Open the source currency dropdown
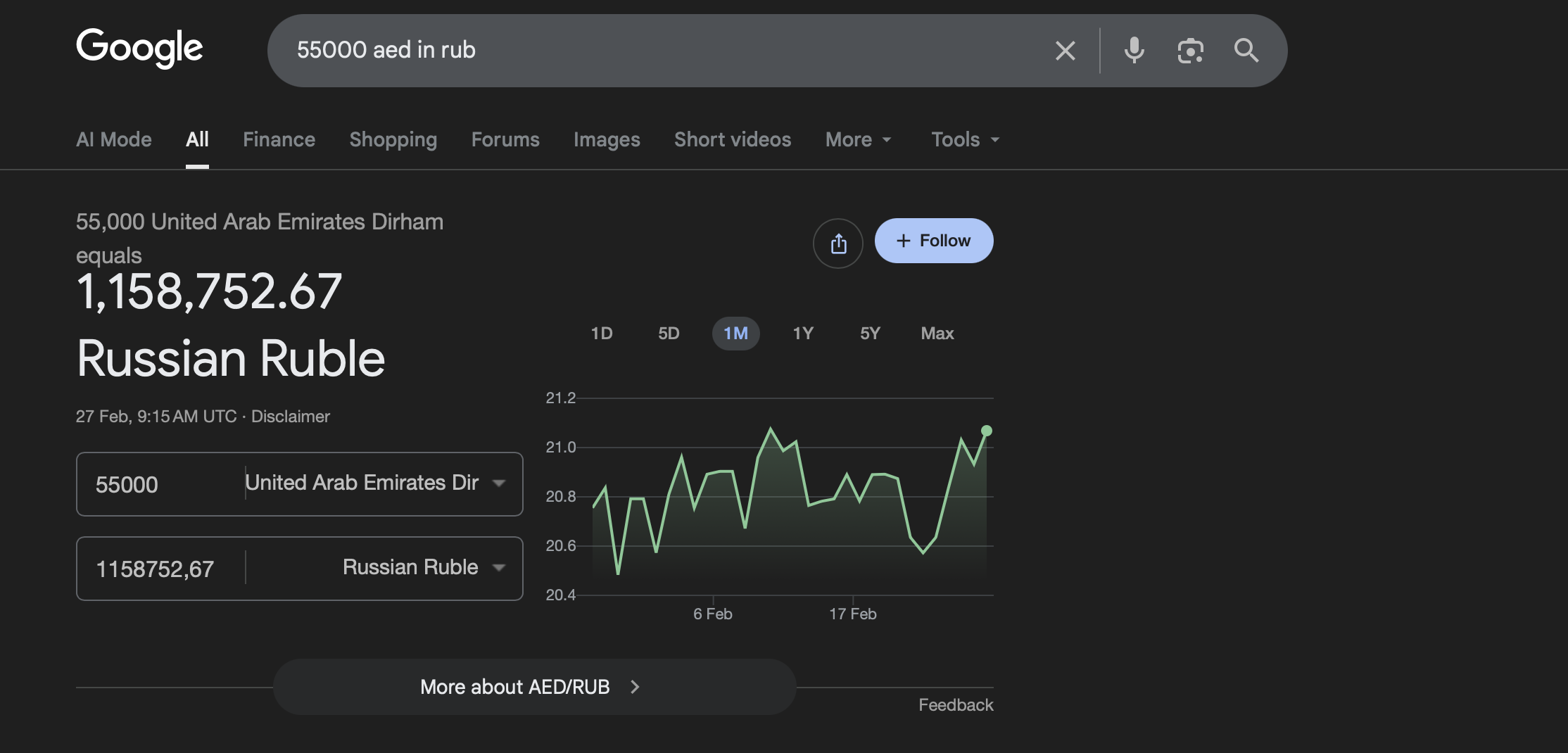1568x753 pixels. click(374, 483)
